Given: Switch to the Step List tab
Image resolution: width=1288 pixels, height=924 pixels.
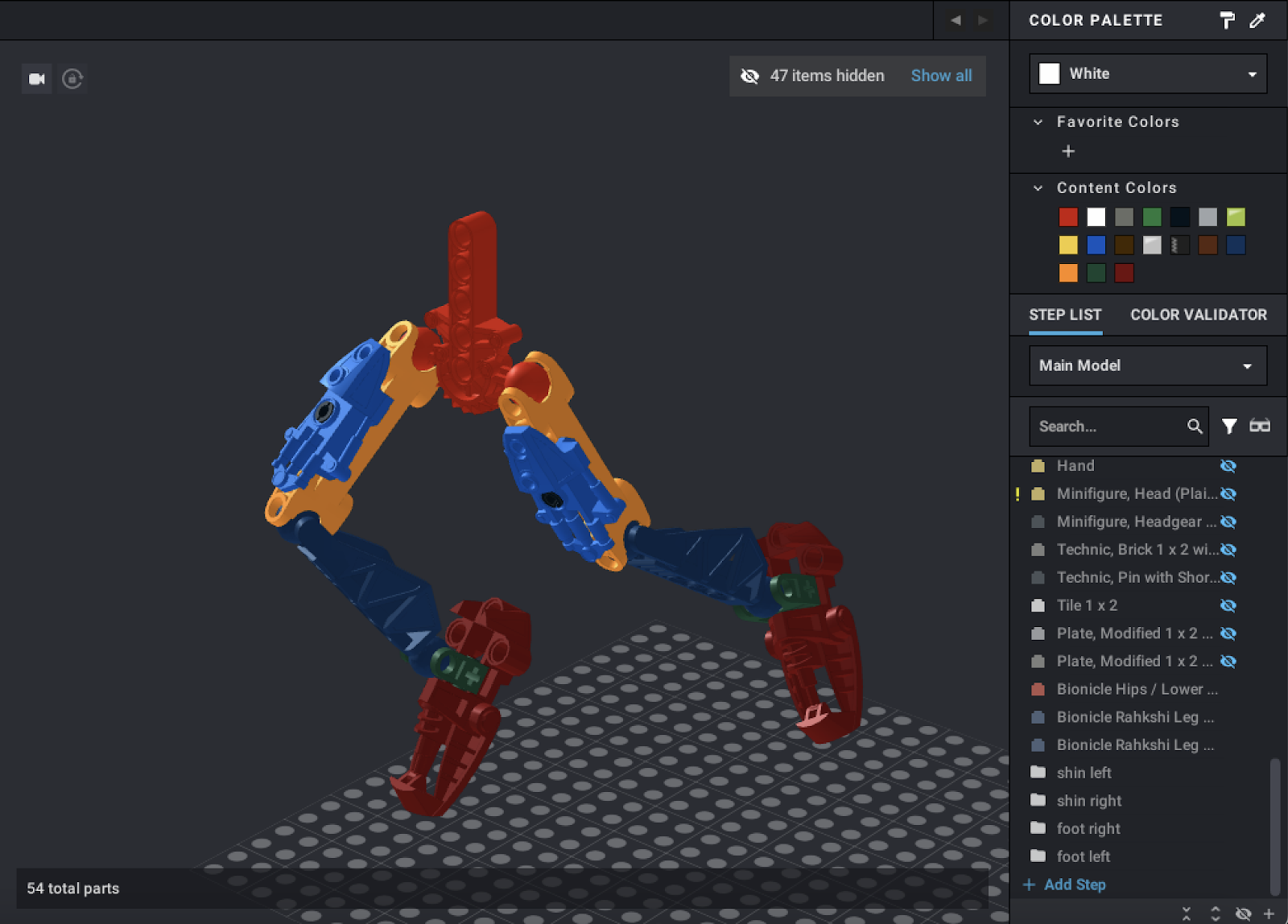Looking at the screenshot, I should tap(1065, 315).
